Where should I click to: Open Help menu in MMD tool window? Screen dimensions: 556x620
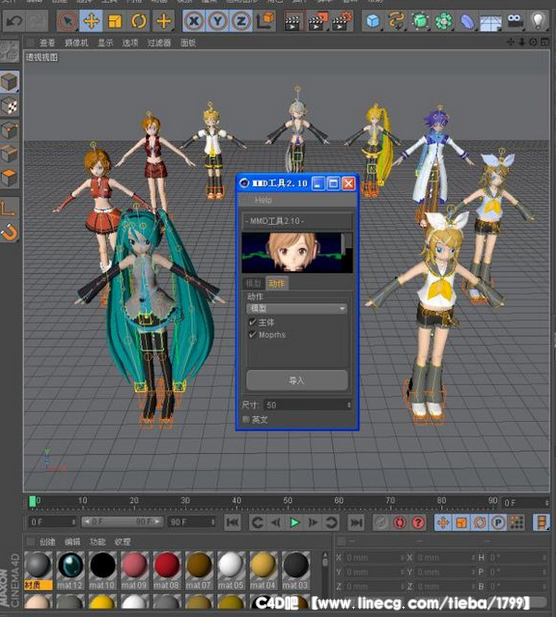263,200
